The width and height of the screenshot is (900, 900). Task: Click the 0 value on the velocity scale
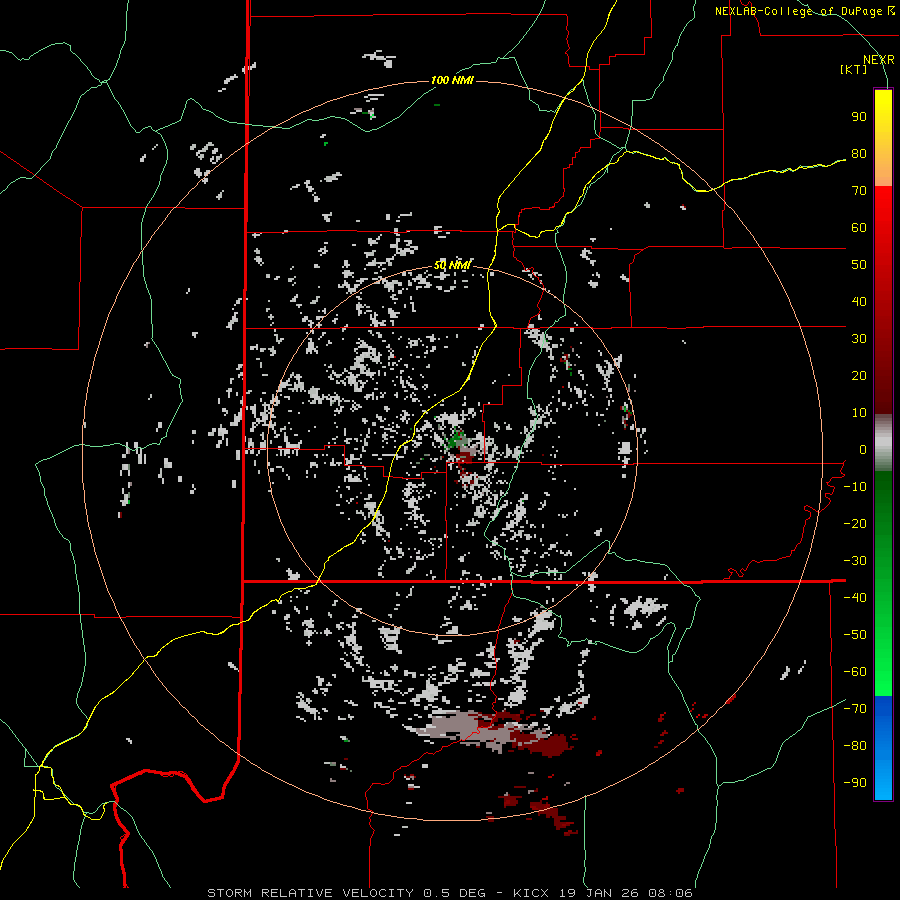[x=863, y=450]
